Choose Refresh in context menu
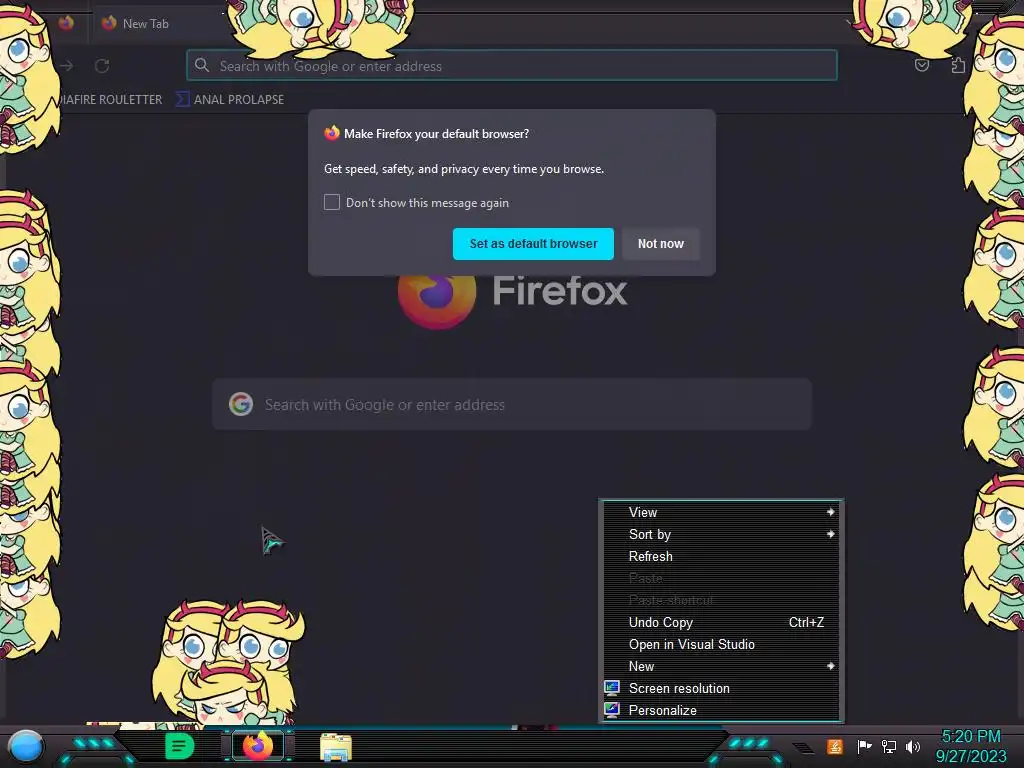The width and height of the screenshot is (1024, 768). coord(721,556)
